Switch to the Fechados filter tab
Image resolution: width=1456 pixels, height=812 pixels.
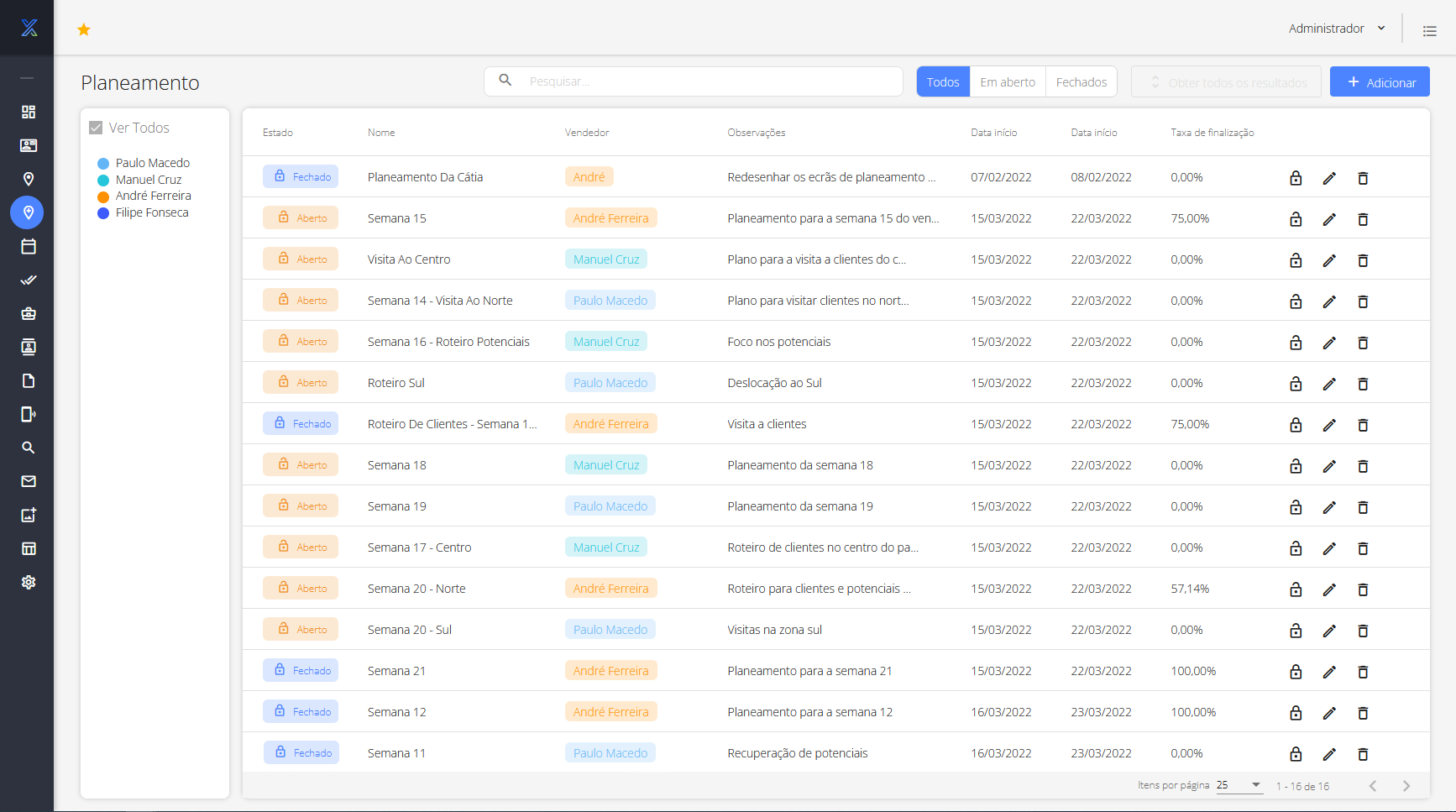tap(1081, 82)
